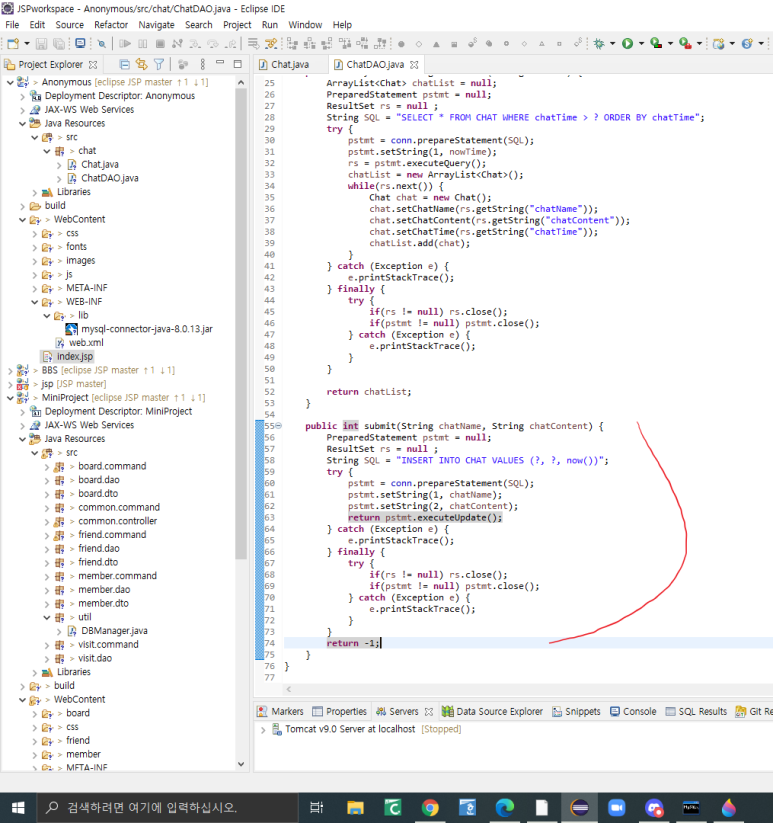Select index.jsp in Project Explorer
Screen dimensions: 773x823
[x=75, y=356]
